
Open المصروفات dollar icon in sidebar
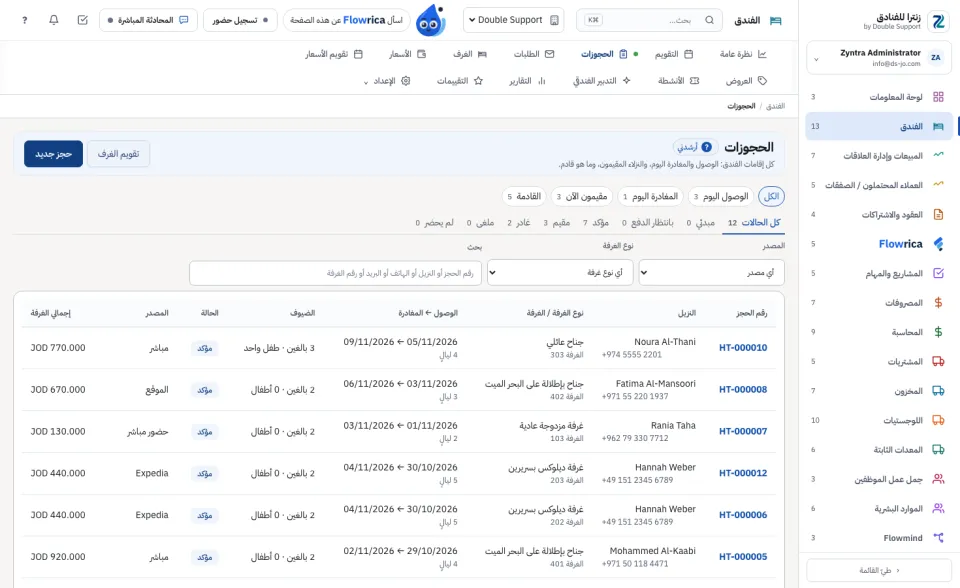coord(938,303)
